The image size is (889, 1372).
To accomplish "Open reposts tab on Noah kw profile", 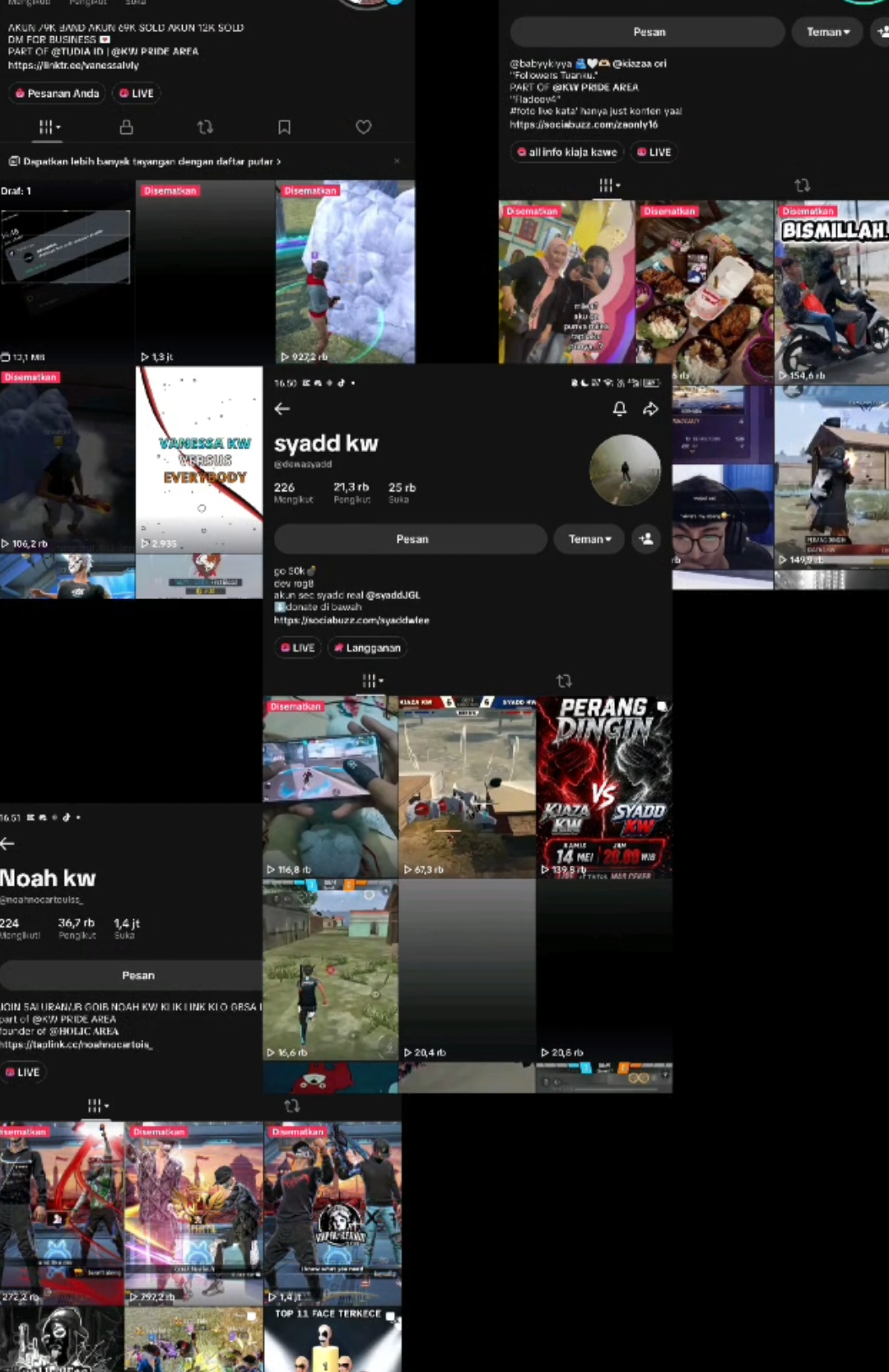I will (x=292, y=1106).
